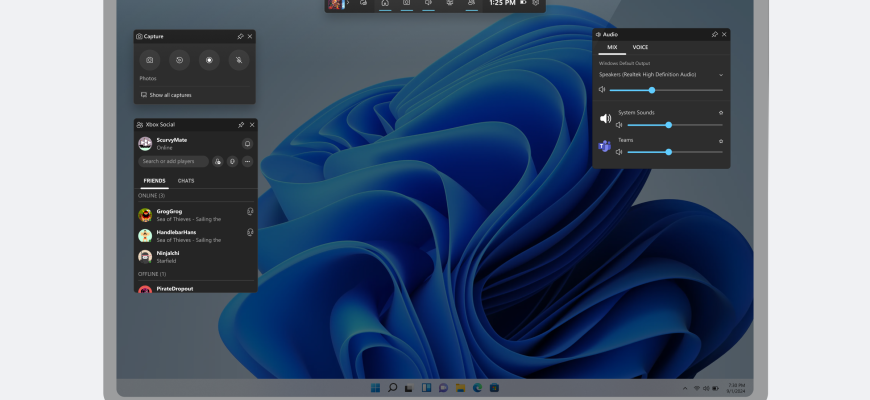This screenshot has height=400, width=870.
Task: Toggle the microphone while recording in Capture
Action: 239,60
